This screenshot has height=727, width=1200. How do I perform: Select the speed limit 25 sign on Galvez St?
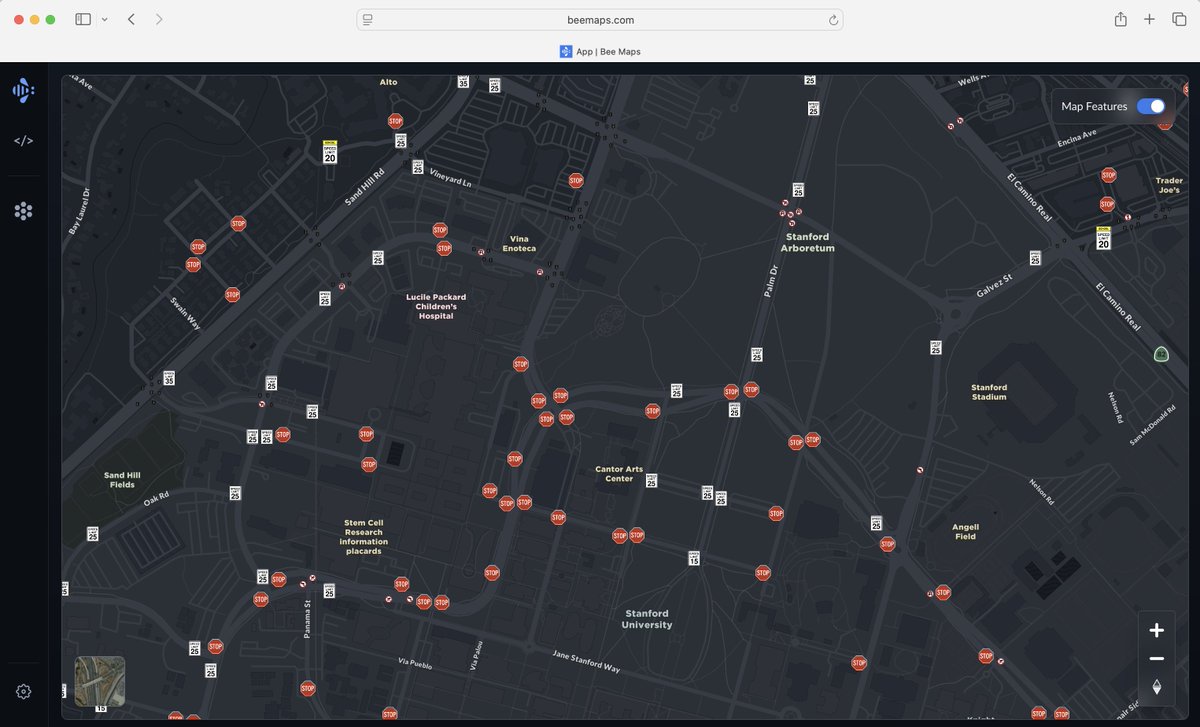[1035, 258]
